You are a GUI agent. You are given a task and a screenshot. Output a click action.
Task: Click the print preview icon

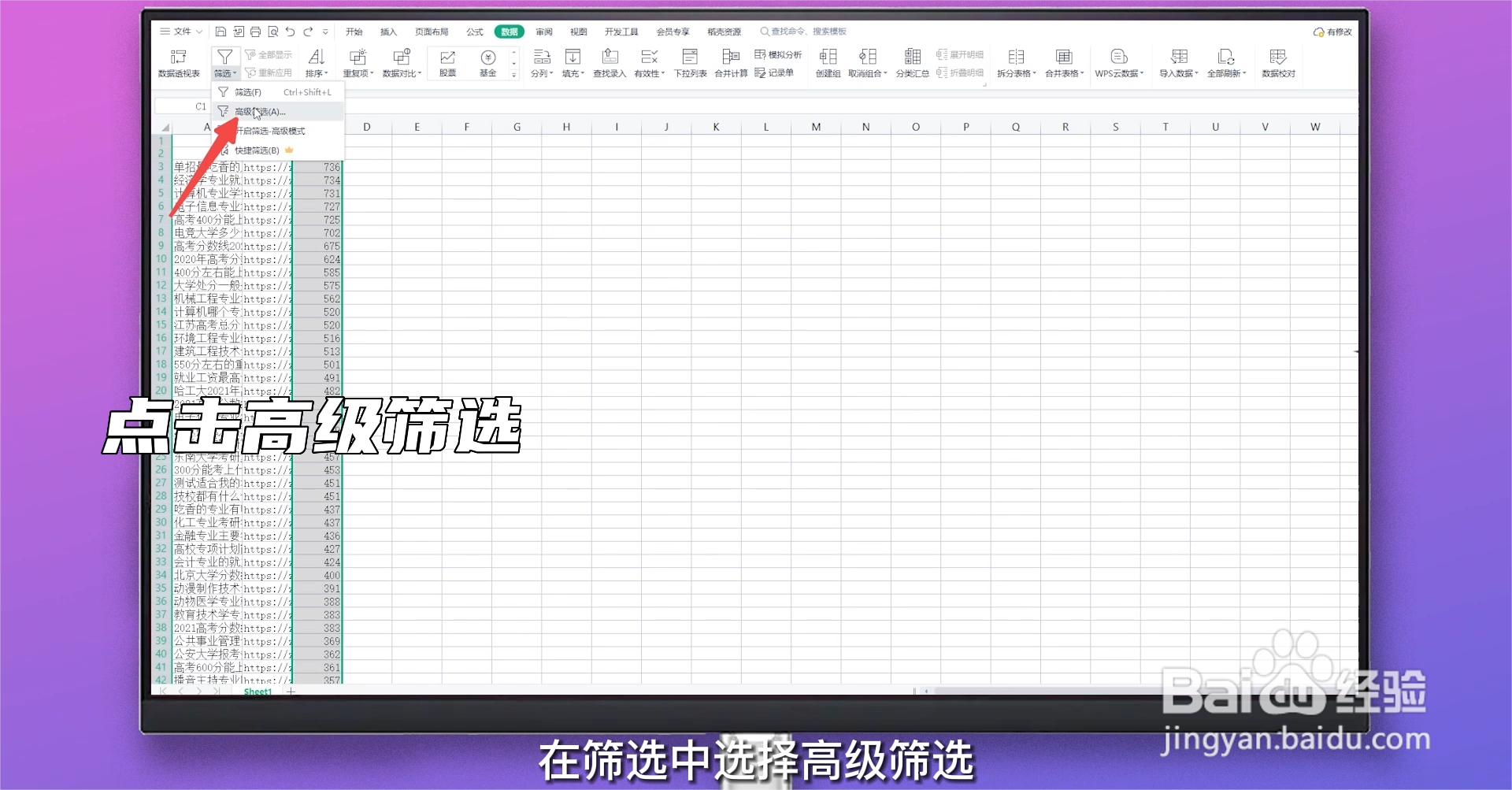coord(272,32)
